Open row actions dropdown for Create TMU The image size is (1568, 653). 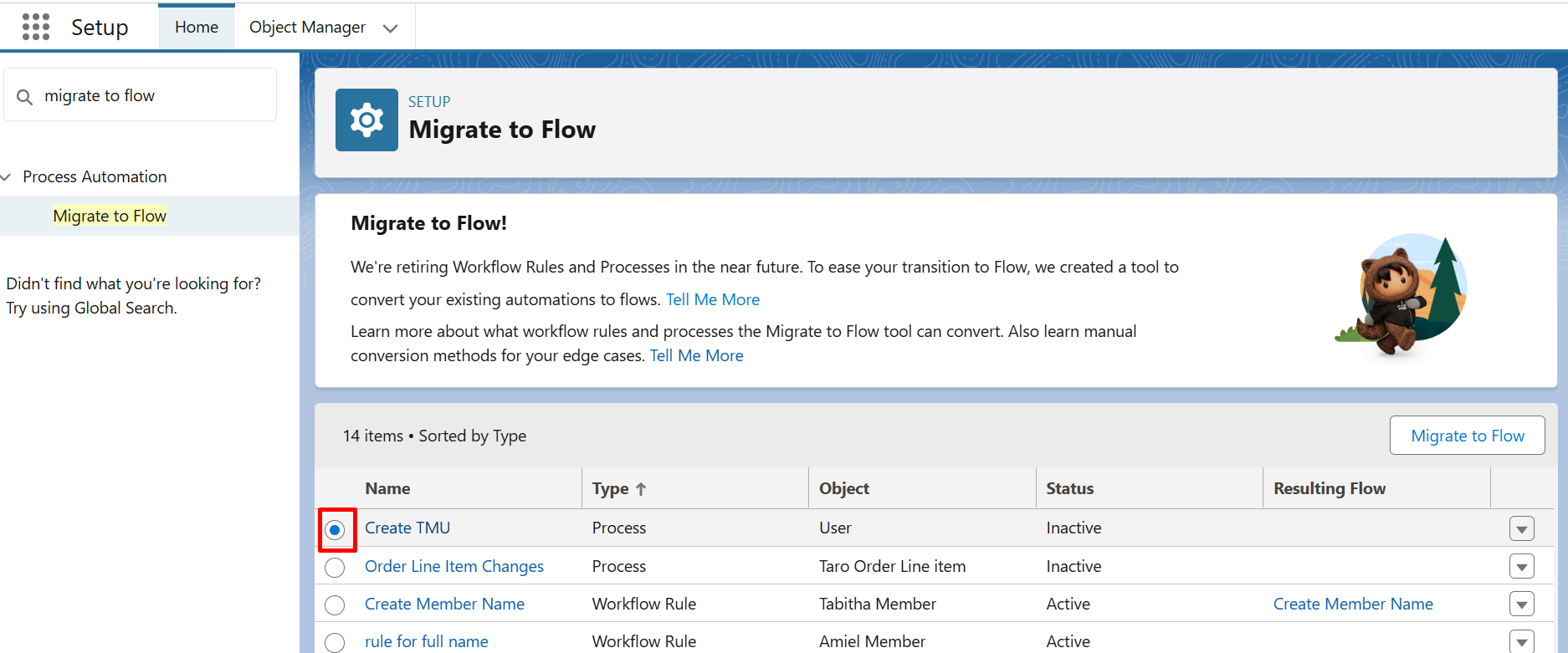[x=1521, y=528]
